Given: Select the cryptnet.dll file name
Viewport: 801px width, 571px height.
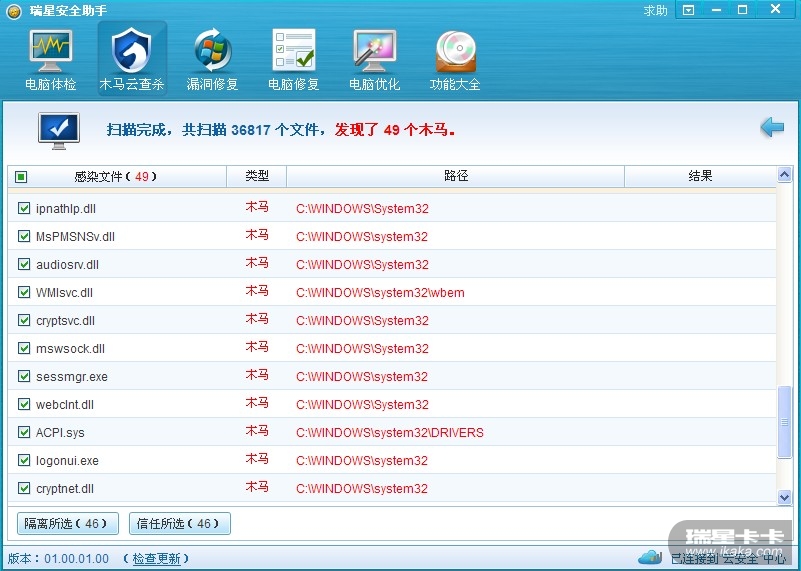Looking at the screenshot, I should coord(65,489).
